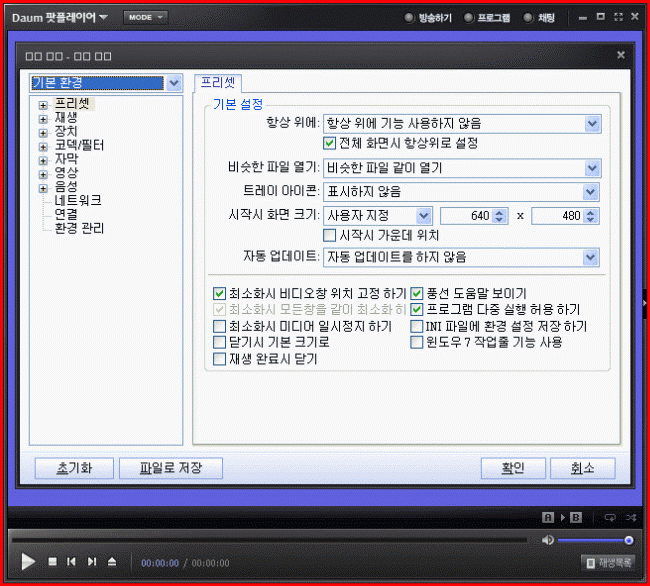Uncheck 전체 화면시 항상위로 설정 checkbox

pos(330,143)
